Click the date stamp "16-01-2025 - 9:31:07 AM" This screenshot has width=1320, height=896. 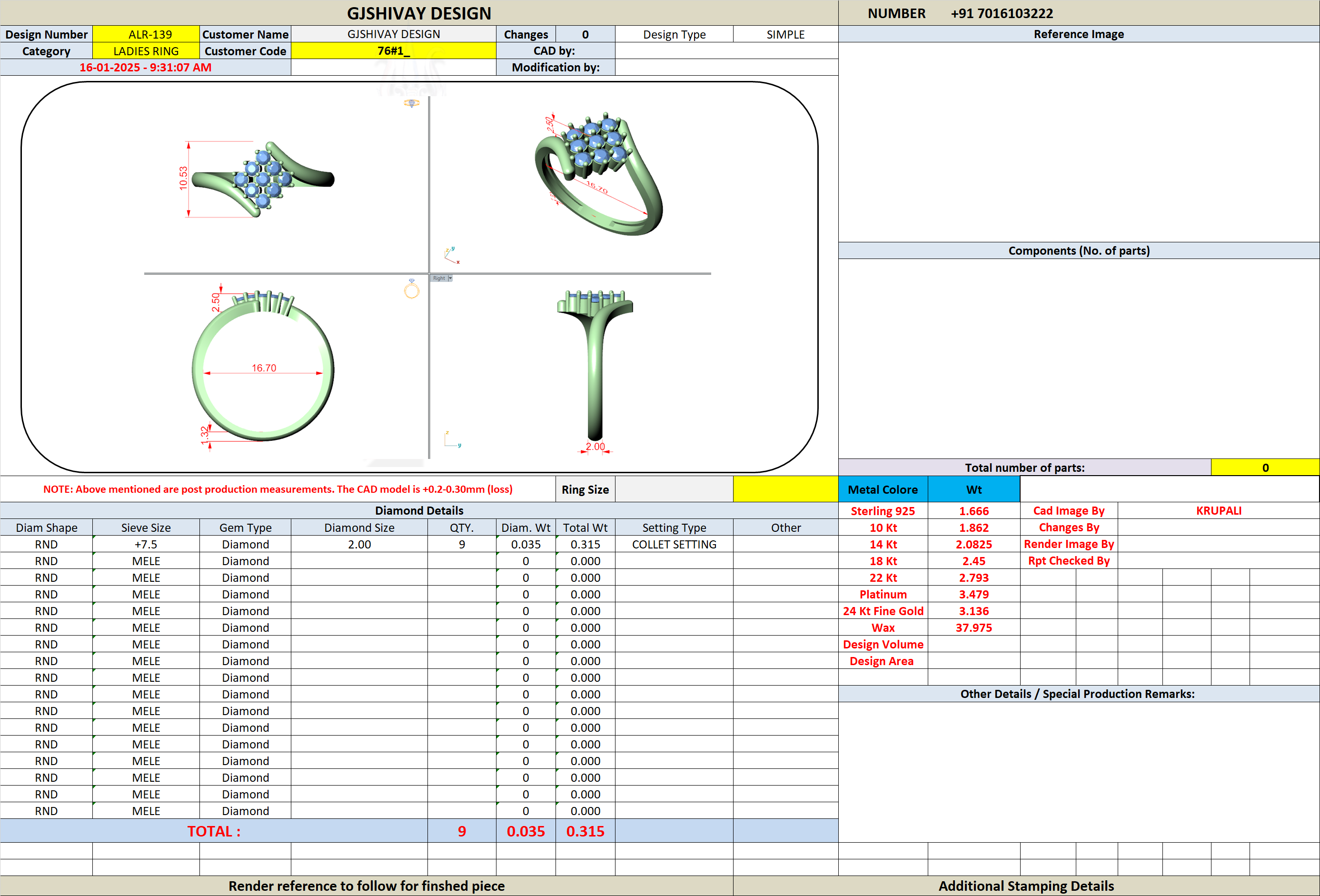point(145,68)
